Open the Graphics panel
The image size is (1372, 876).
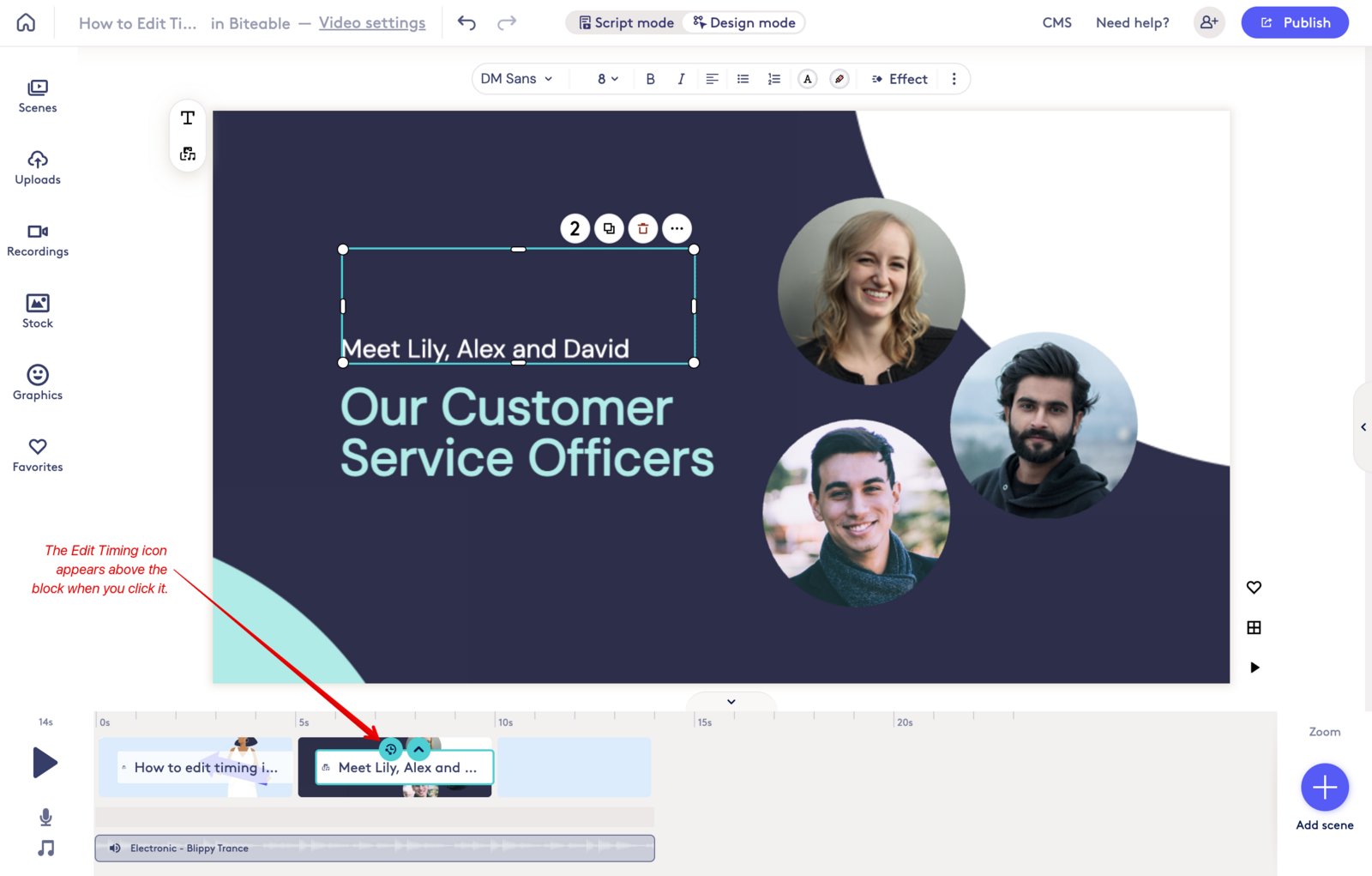(38, 383)
